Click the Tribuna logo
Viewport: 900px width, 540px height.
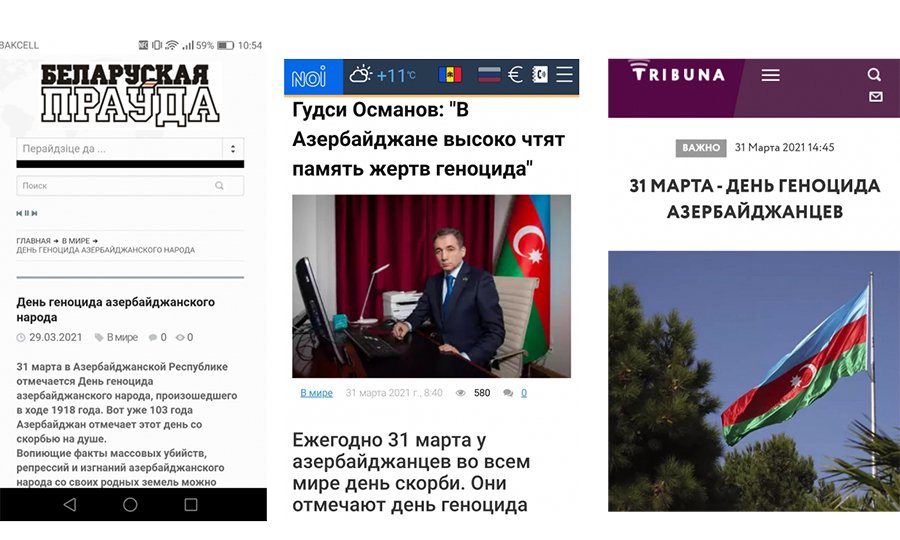coord(677,72)
